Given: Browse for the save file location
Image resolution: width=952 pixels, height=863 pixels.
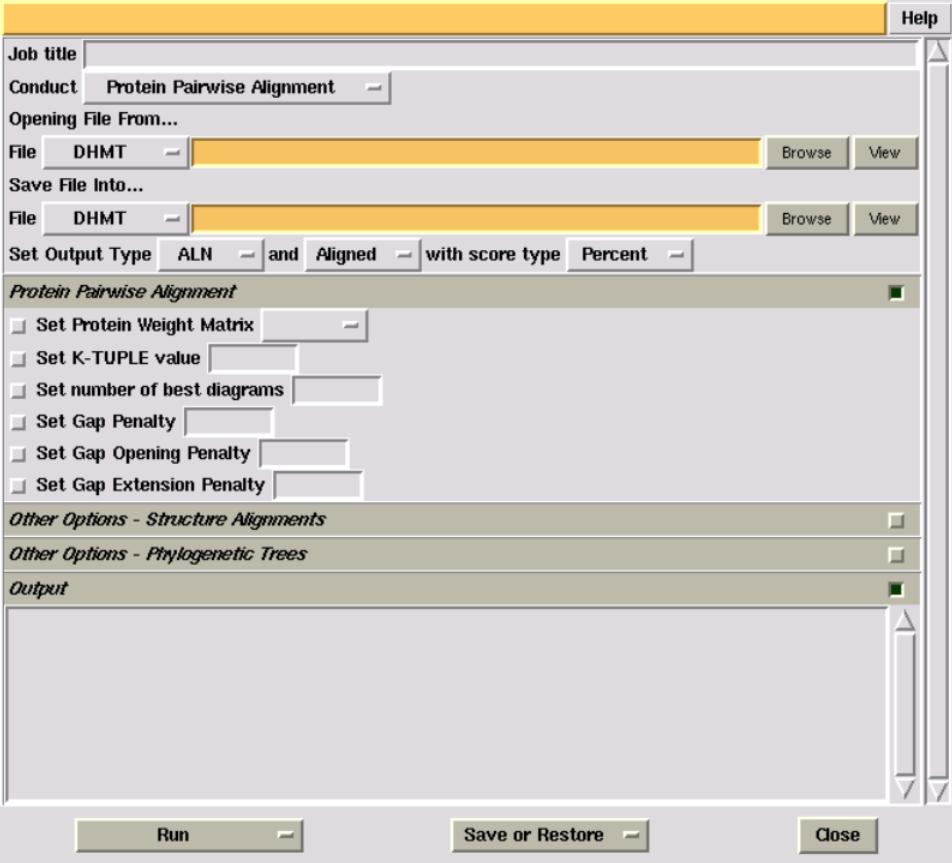Looking at the screenshot, I should [806, 219].
